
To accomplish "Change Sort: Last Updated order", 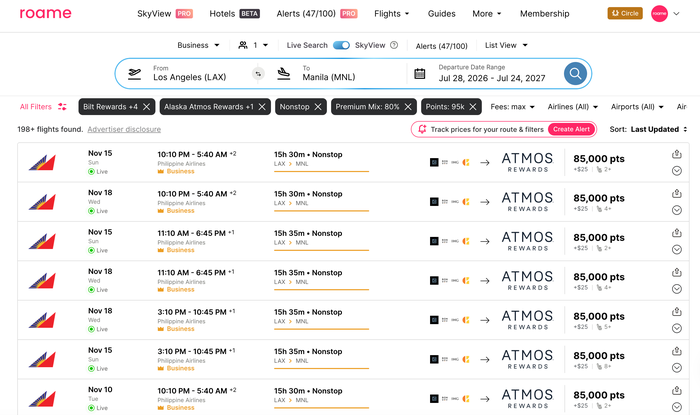I will coord(649,129).
